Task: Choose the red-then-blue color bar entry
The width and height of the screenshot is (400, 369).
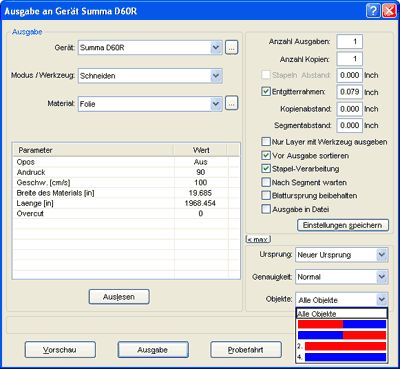Action: tap(342, 324)
